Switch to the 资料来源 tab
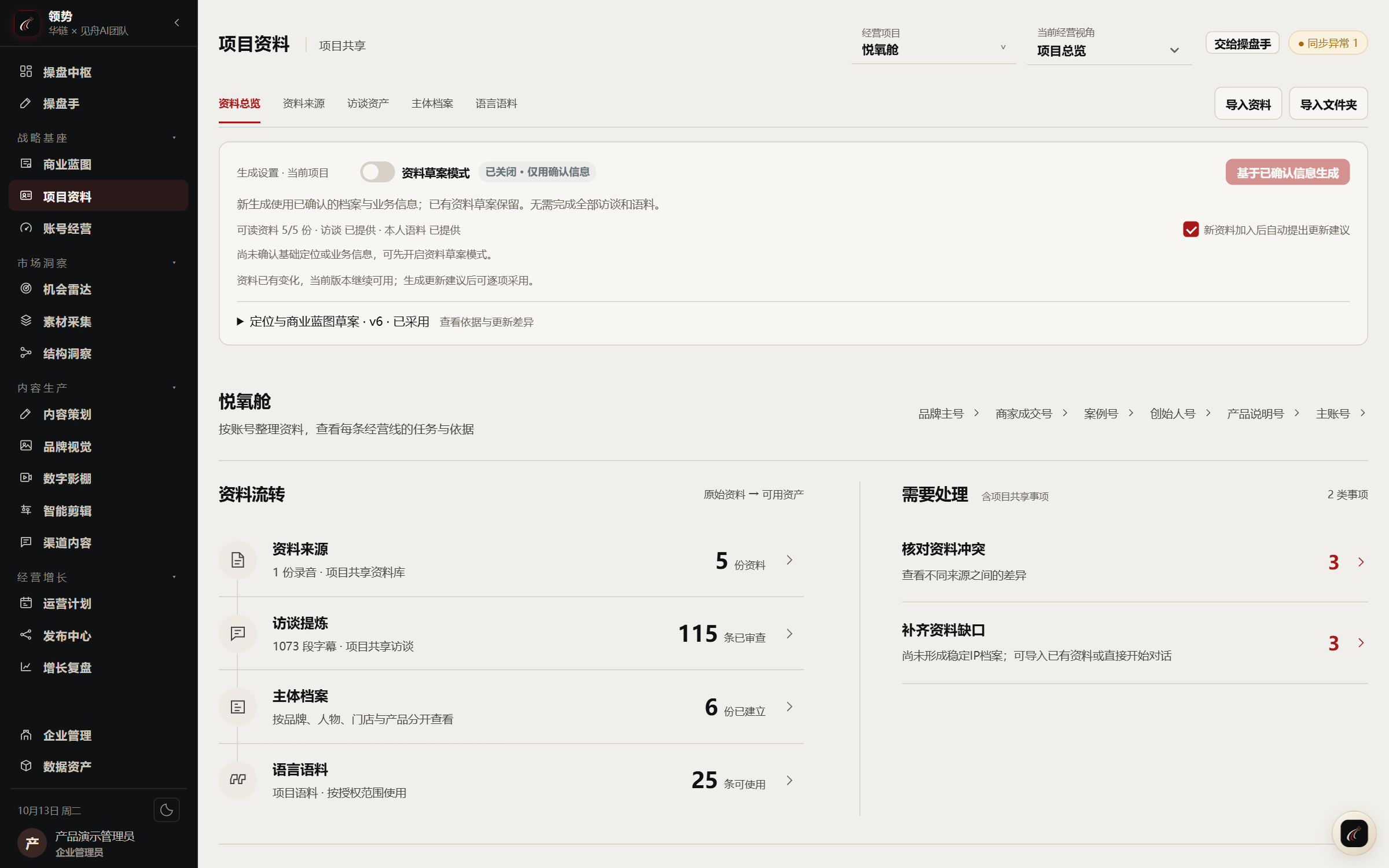 [303, 104]
